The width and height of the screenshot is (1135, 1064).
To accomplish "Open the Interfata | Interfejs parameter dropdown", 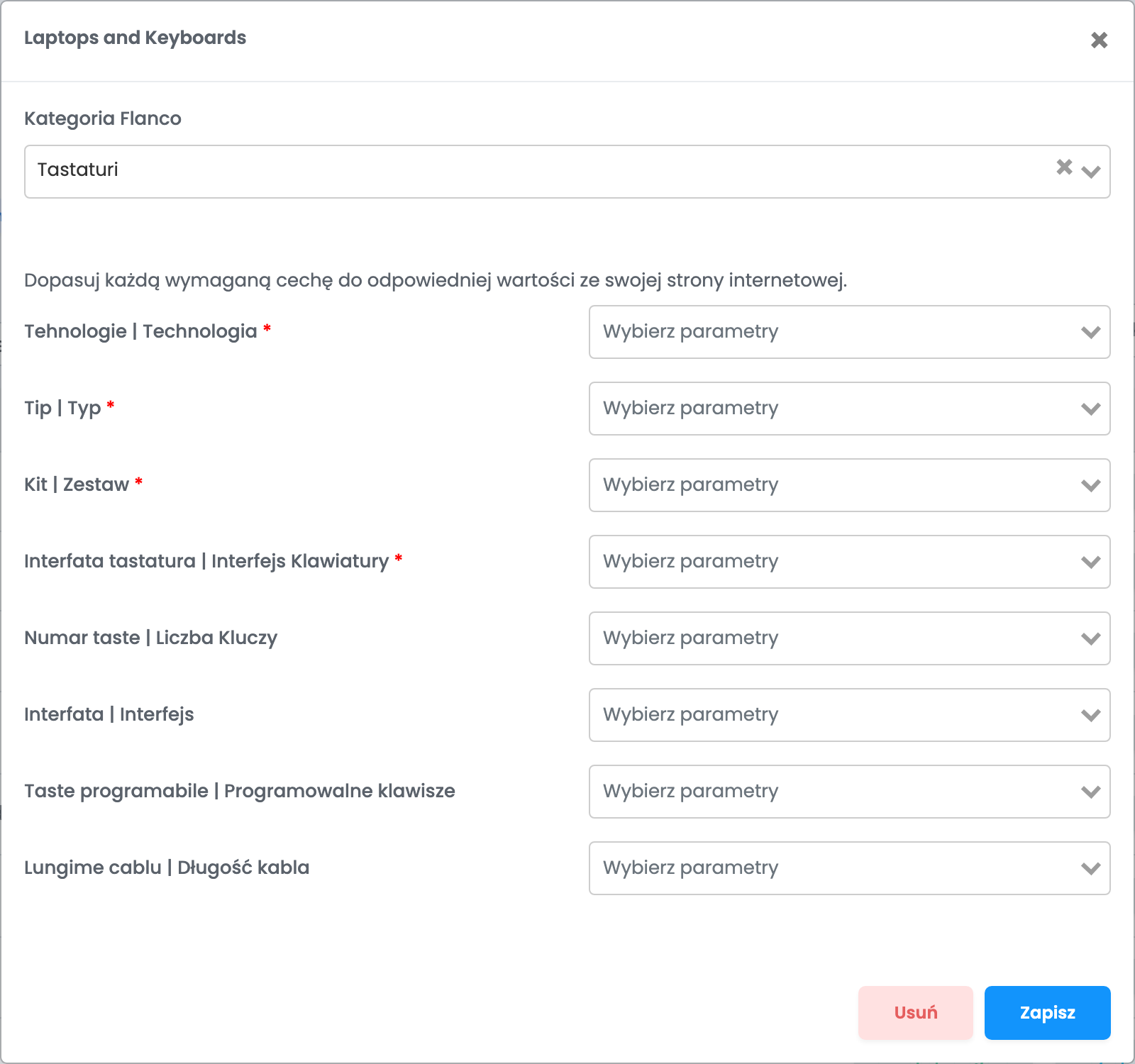I will tap(849, 715).
